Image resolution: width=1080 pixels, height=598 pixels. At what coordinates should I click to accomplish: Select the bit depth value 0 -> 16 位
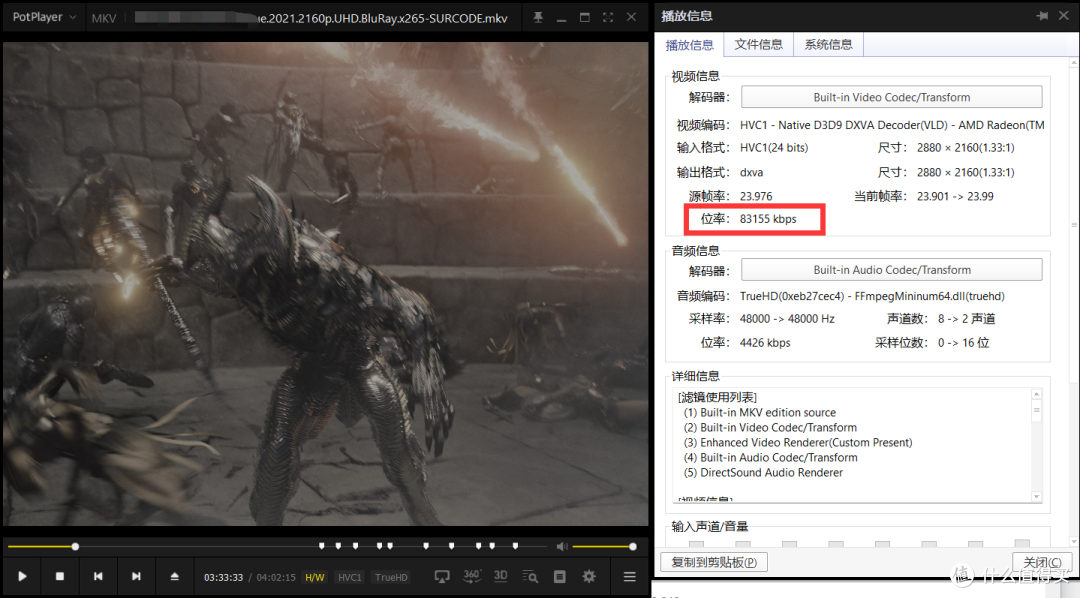pos(963,342)
